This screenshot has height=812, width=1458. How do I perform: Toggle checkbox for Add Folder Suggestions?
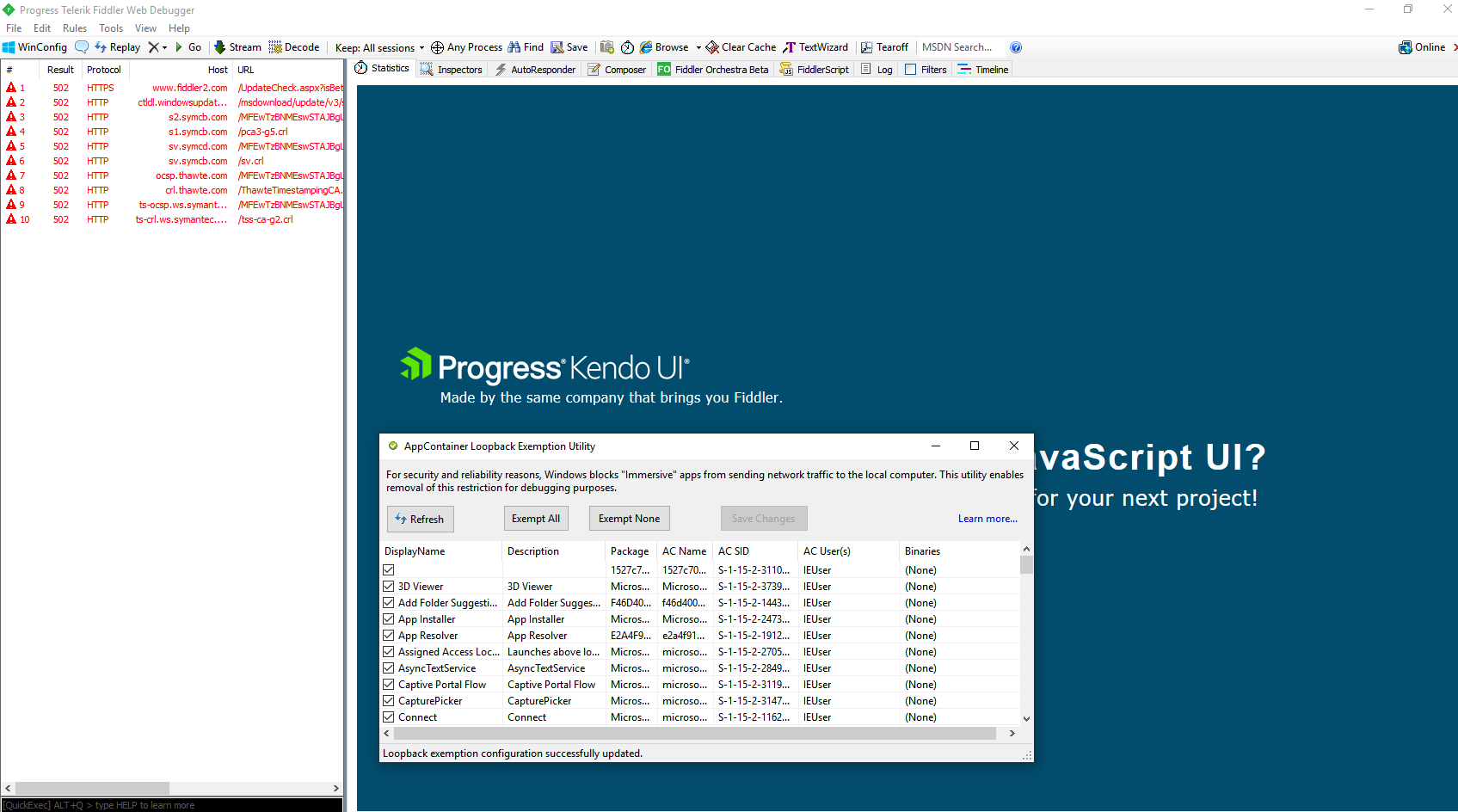(389, 603)
